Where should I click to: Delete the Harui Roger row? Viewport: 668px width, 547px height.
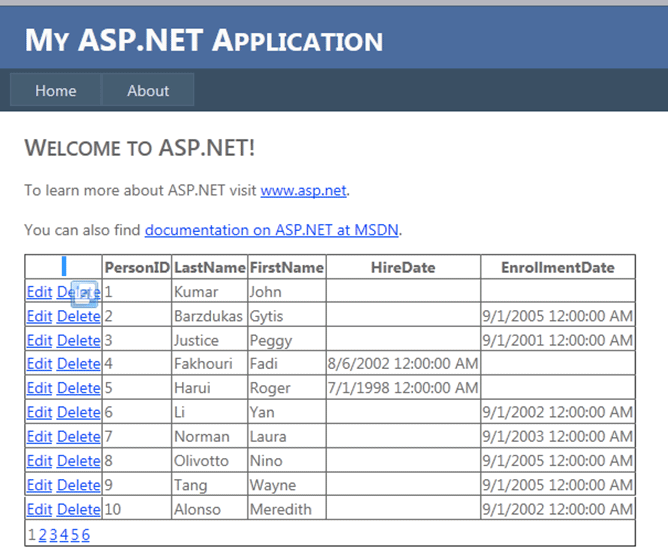pyautogui.click(x=78, y=388)
